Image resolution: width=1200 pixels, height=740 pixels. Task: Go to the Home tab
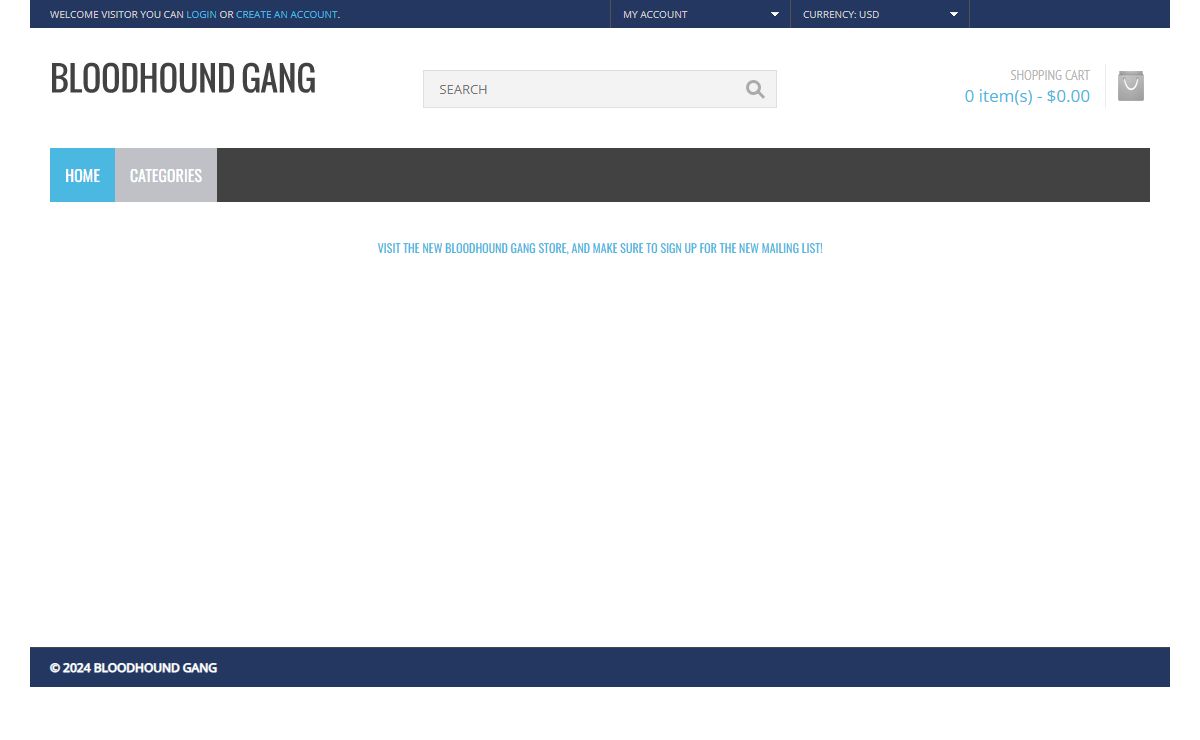(82, 175)
